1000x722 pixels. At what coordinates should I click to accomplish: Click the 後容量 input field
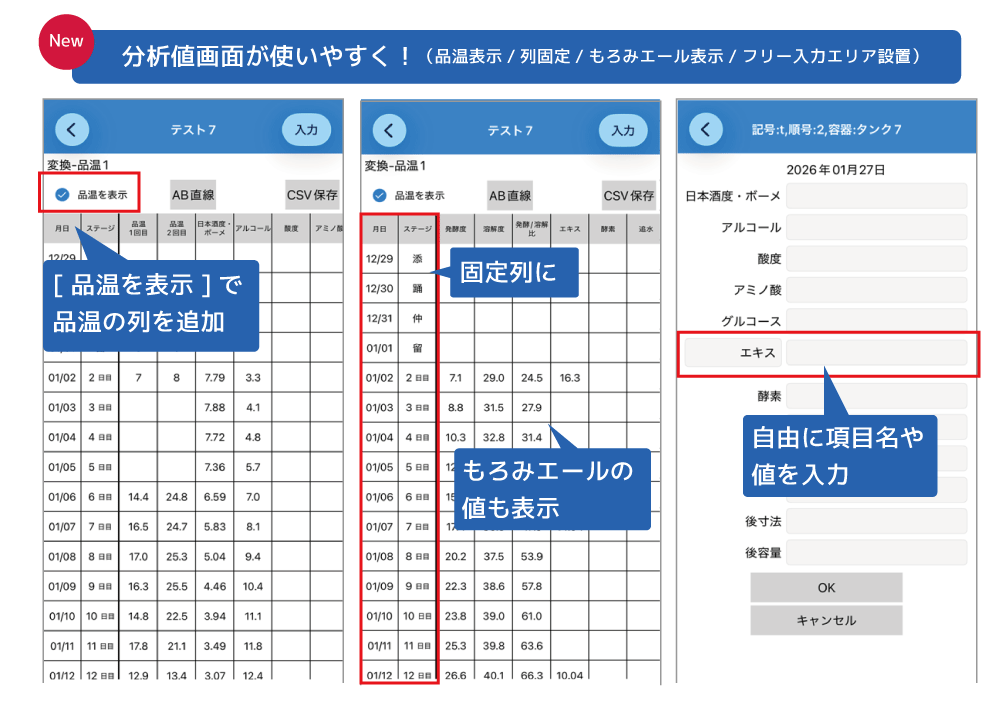pos(876,552)
